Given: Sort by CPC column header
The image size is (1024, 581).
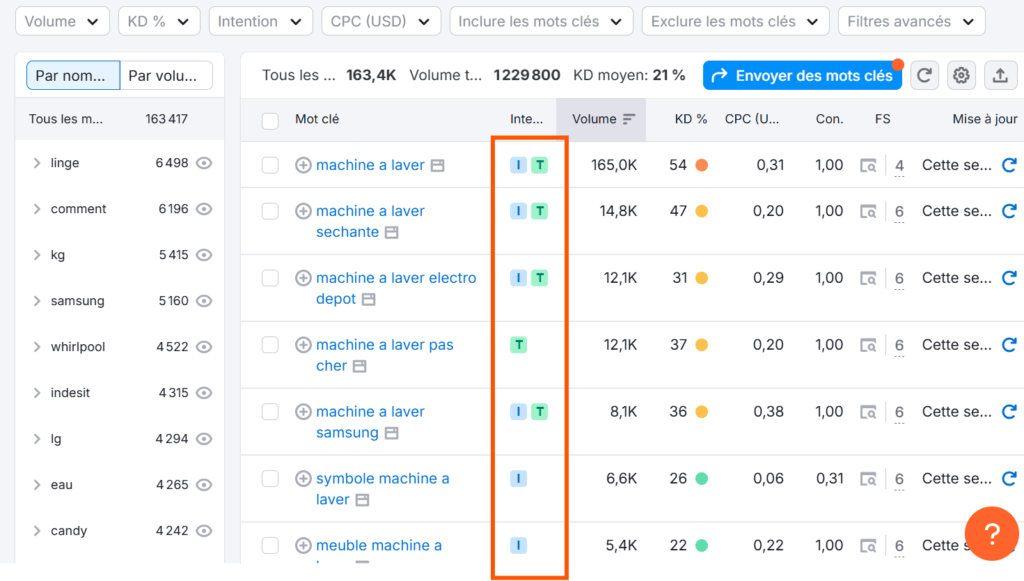Looking at the screenshot, I should pos(752,119).
